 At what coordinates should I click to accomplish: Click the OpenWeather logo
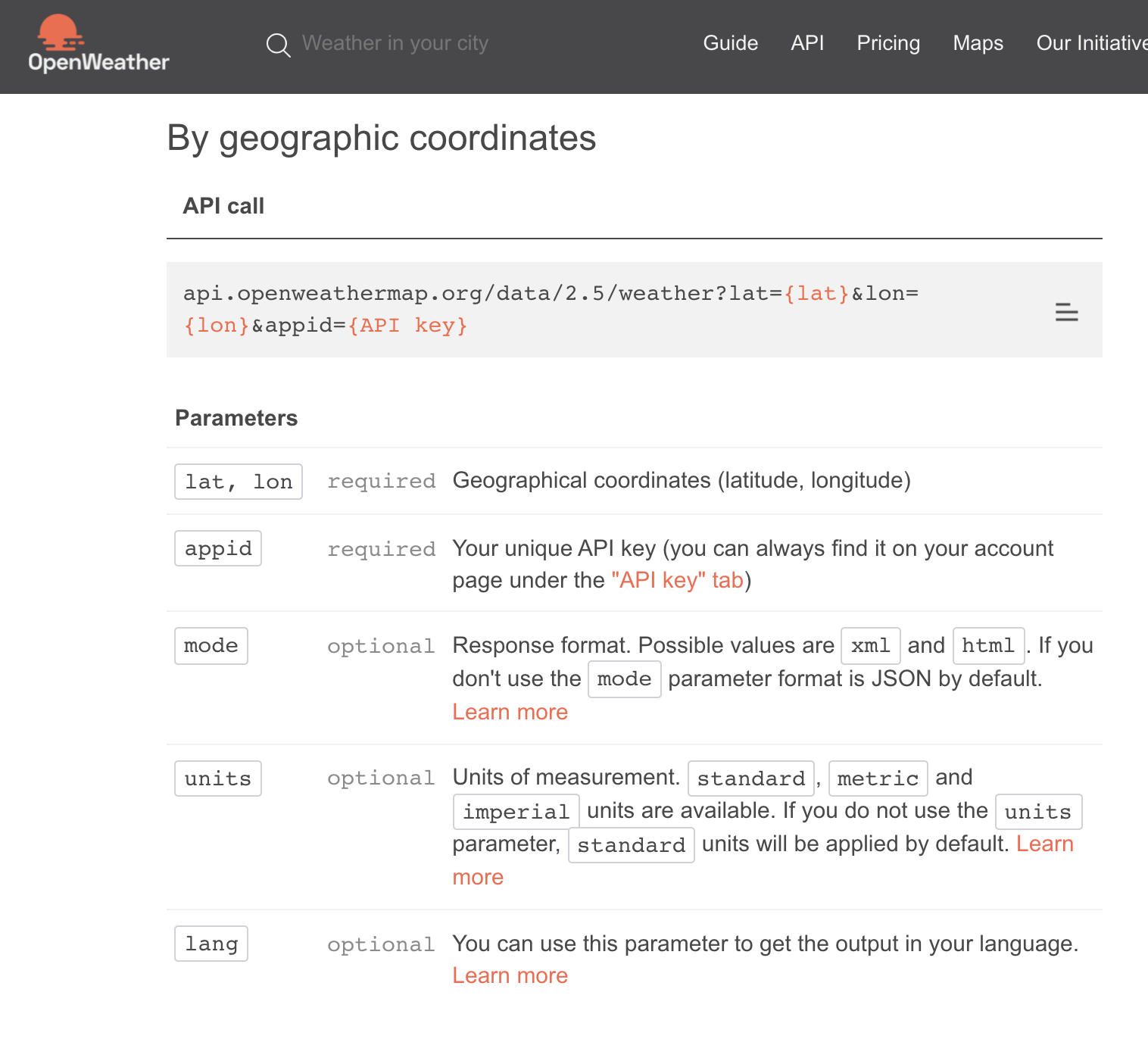[x=98, y=44]
